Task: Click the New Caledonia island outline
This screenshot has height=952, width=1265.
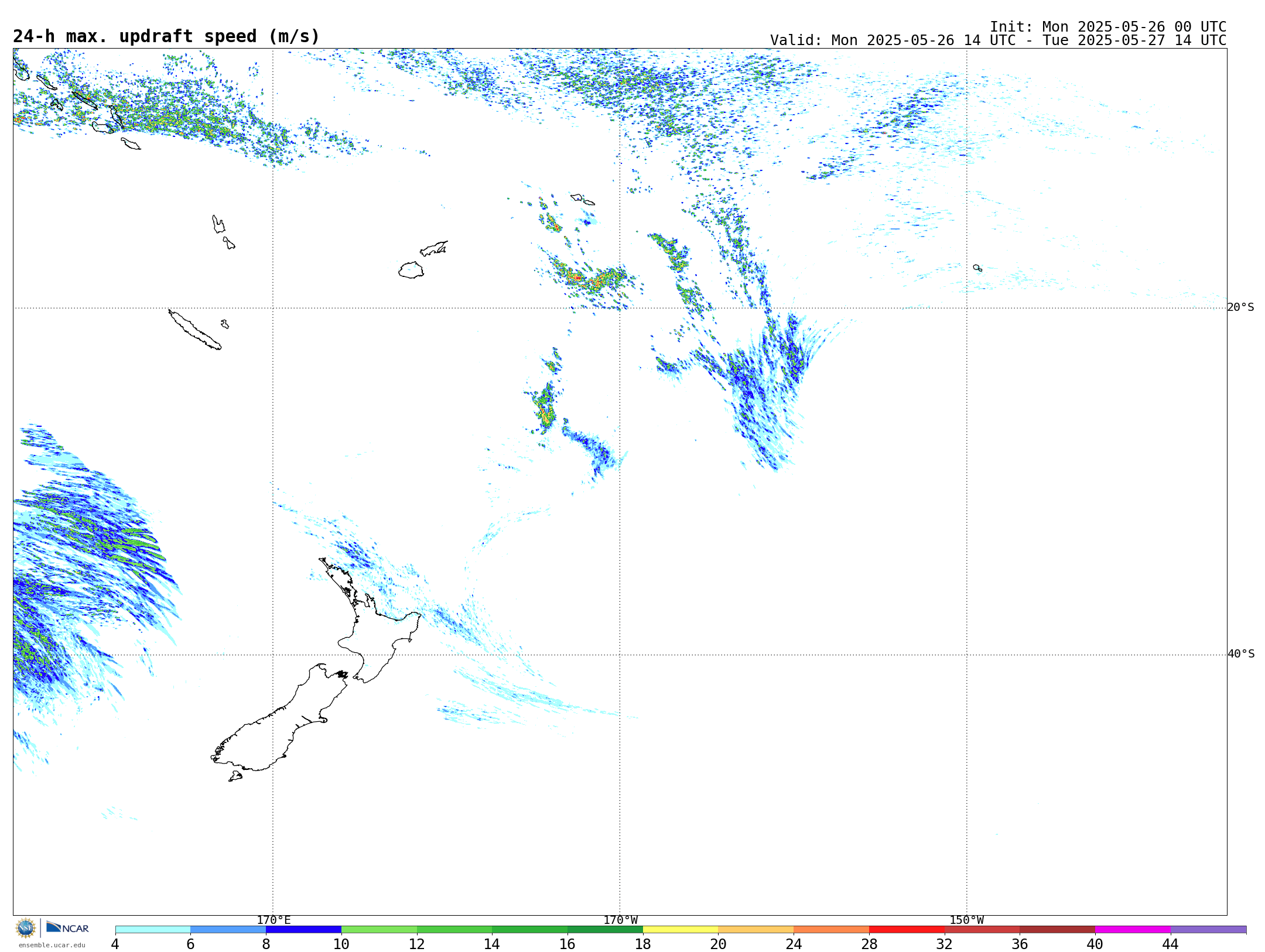Action: click(x=195, y=330)
